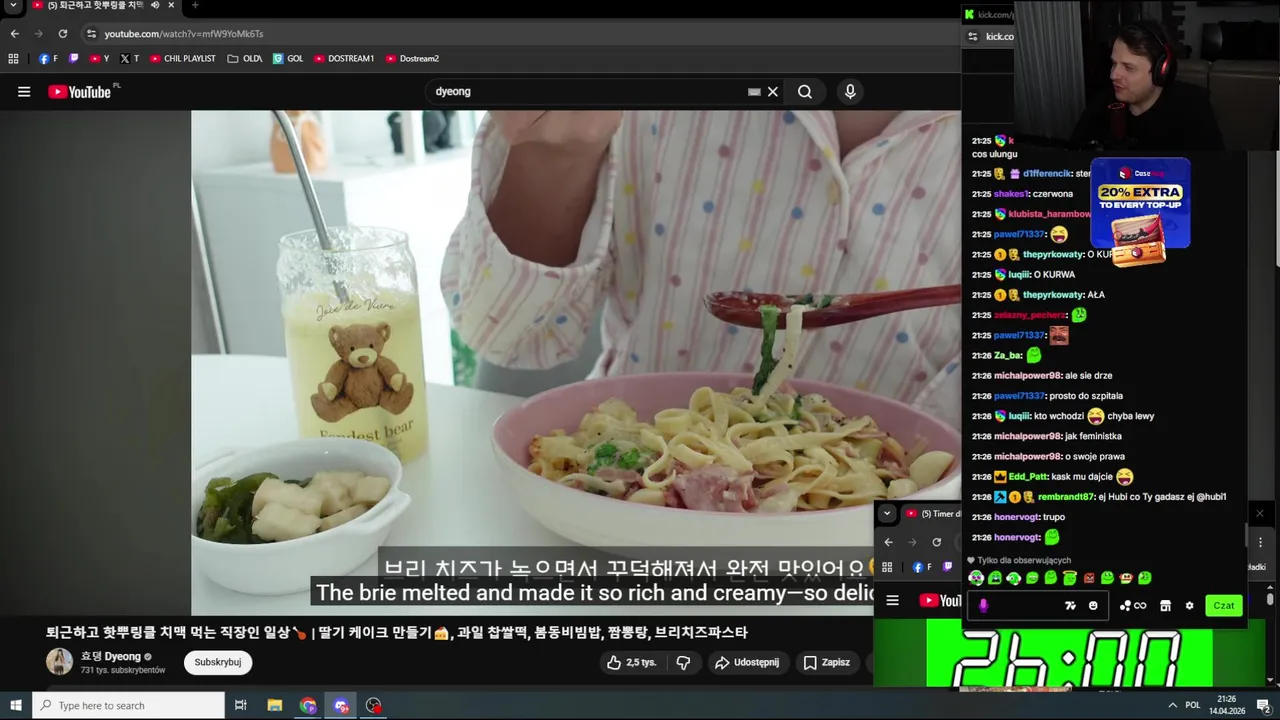The image size is (1280, 720).
Task: Select chat user 'rembrandt87'
Action: (1065, 496)
